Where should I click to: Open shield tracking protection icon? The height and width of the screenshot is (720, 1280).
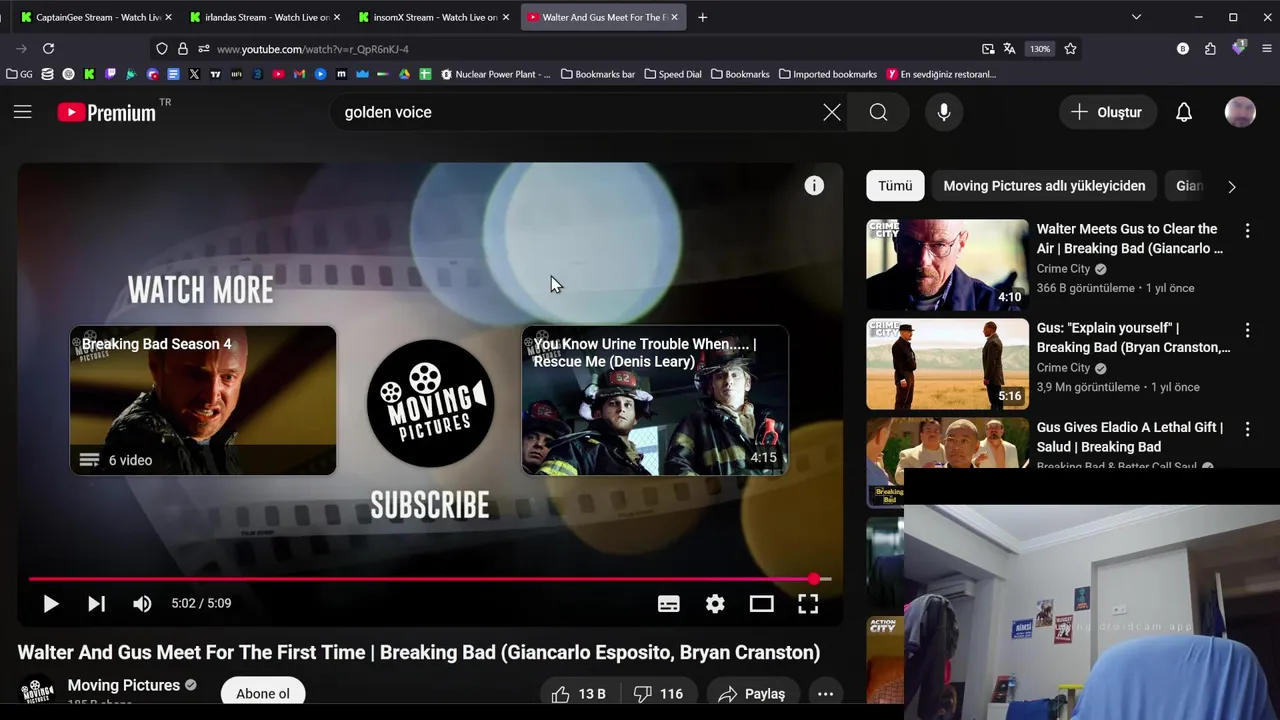(x=162, y=49)
